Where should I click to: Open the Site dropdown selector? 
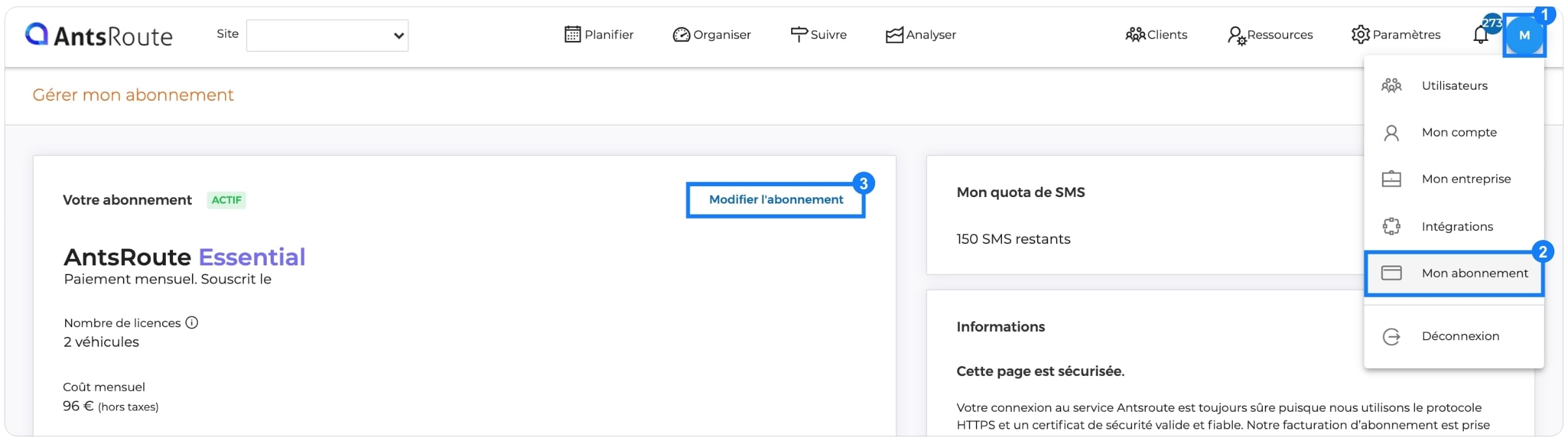click(327, 35)
